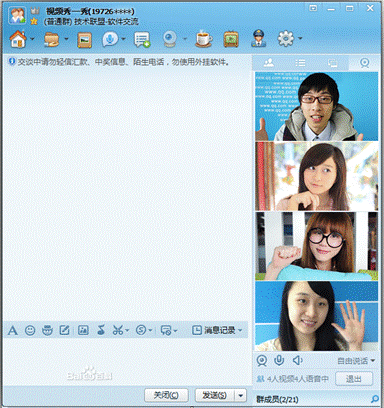
Task: Expand the 自由说话 speaking mode dropdown
Action: coord(356,361)
